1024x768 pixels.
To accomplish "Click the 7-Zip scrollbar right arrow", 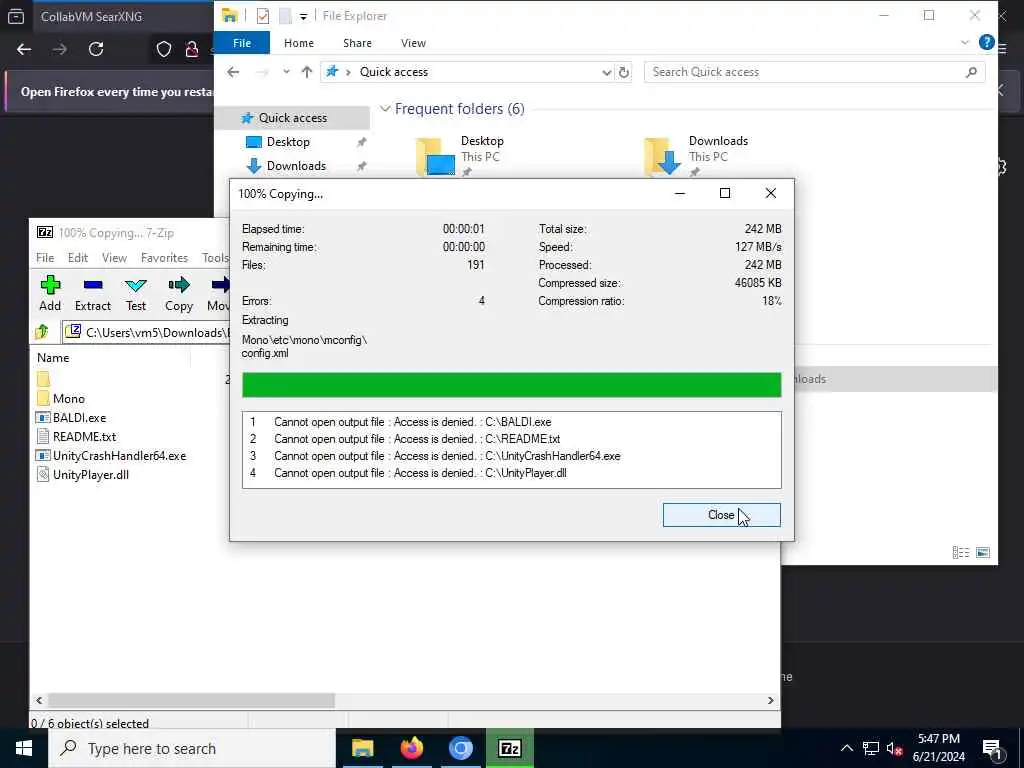I will [x=771, y=700].
